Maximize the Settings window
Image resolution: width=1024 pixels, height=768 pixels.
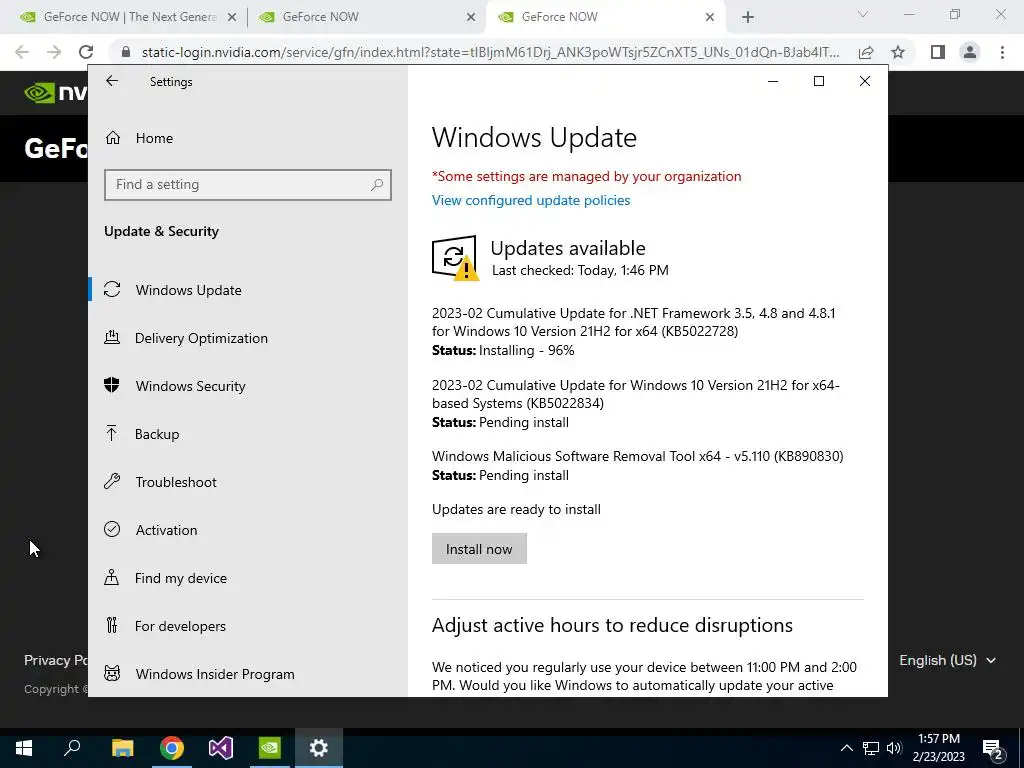coord(819,81)
